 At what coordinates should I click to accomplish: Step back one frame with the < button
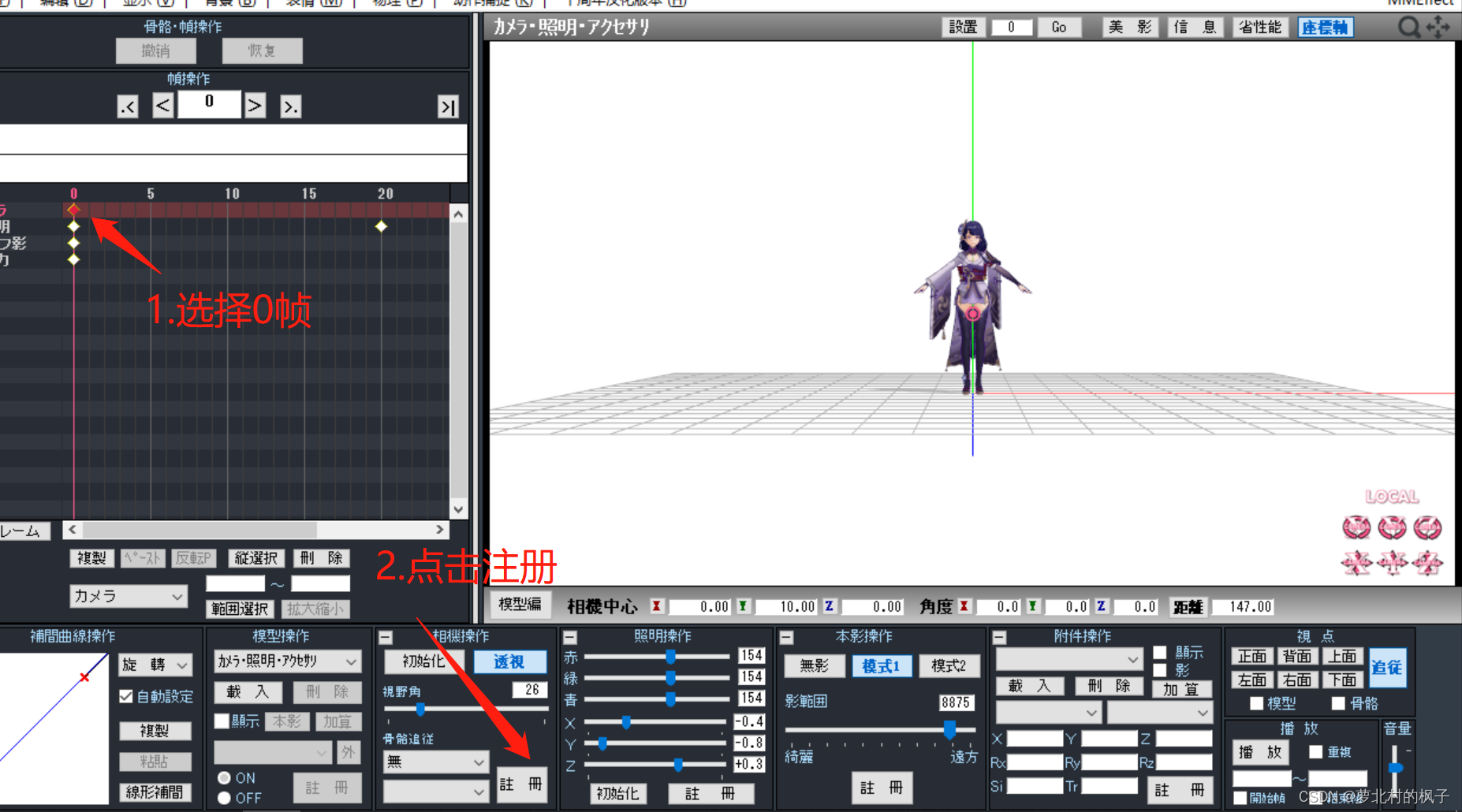point(162,106)
